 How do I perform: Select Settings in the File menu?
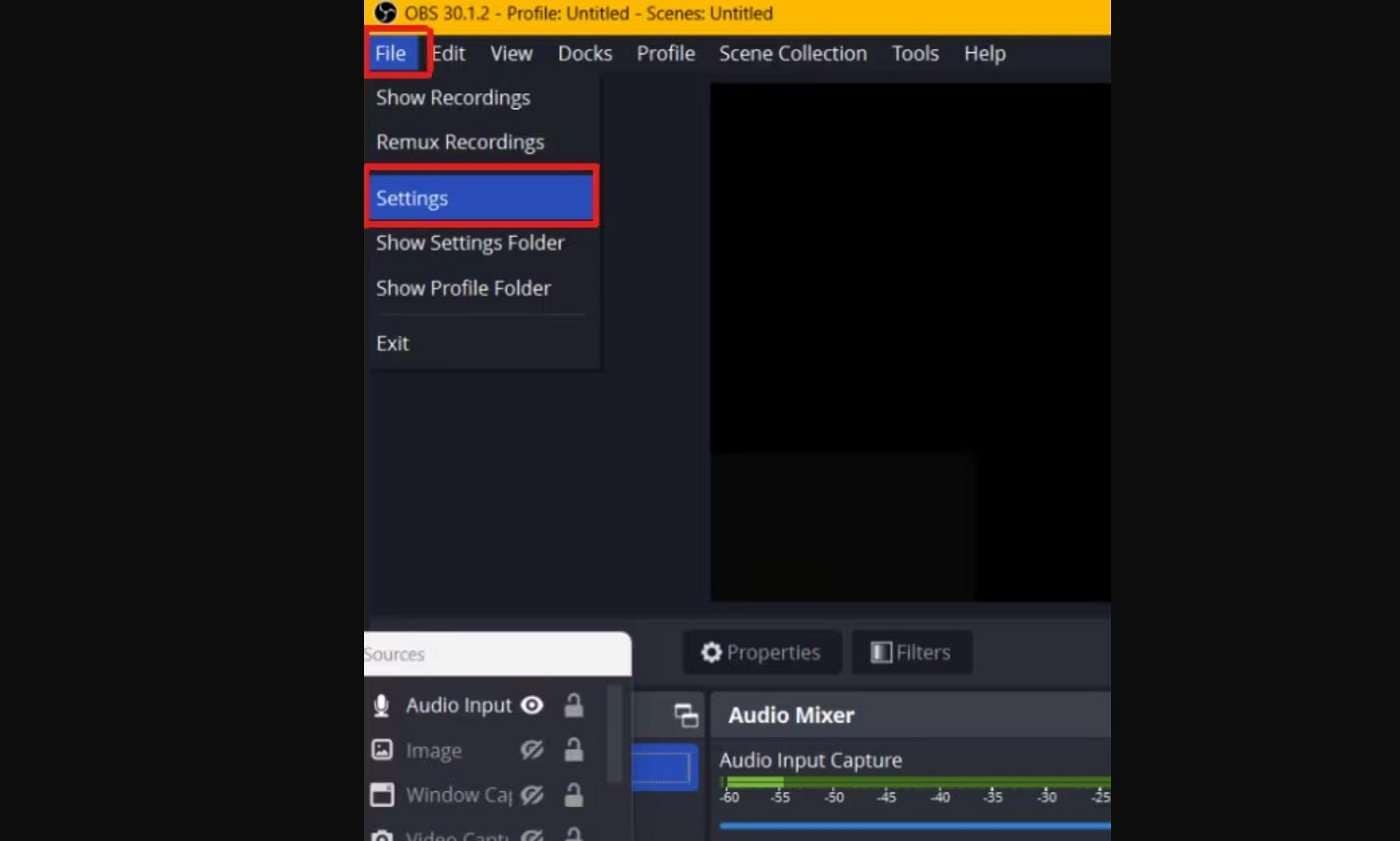(x=483, y=198)
